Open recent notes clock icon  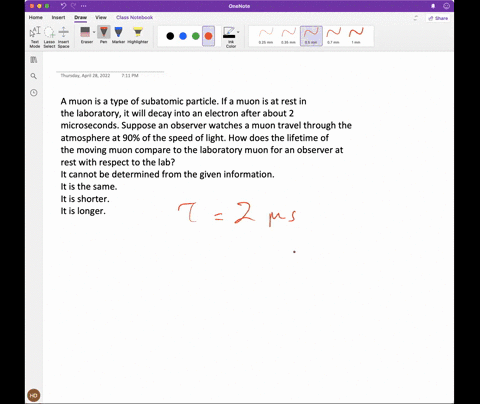pyautogui.click(x=34, y=93)
